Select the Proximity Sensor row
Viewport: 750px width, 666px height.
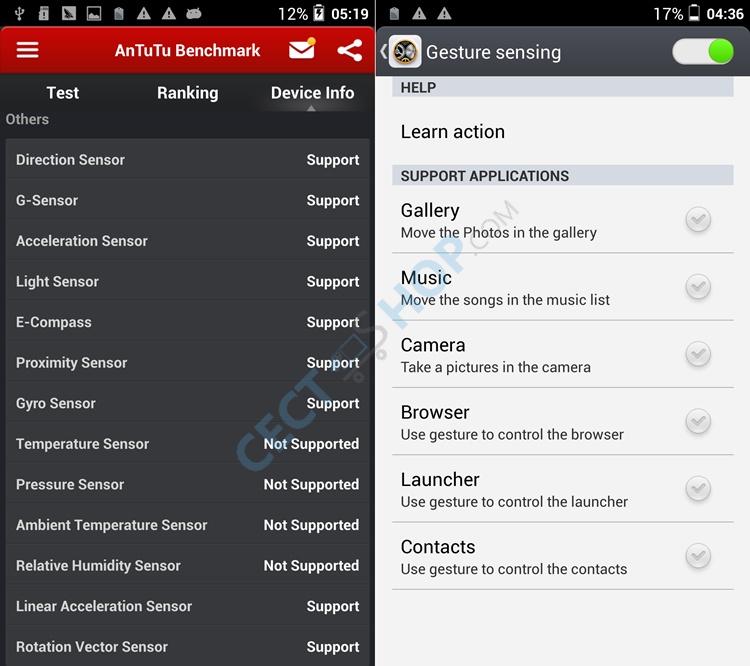coord(188,363)
